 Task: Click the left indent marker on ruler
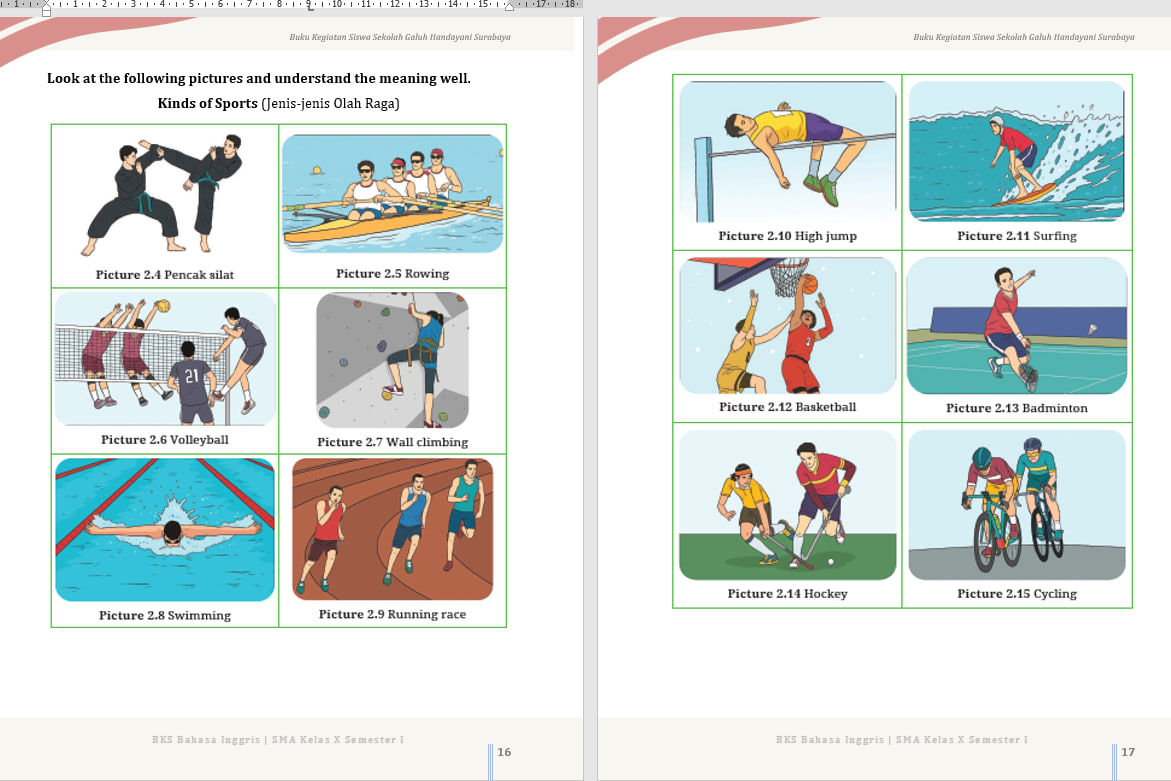pos(46,9)
